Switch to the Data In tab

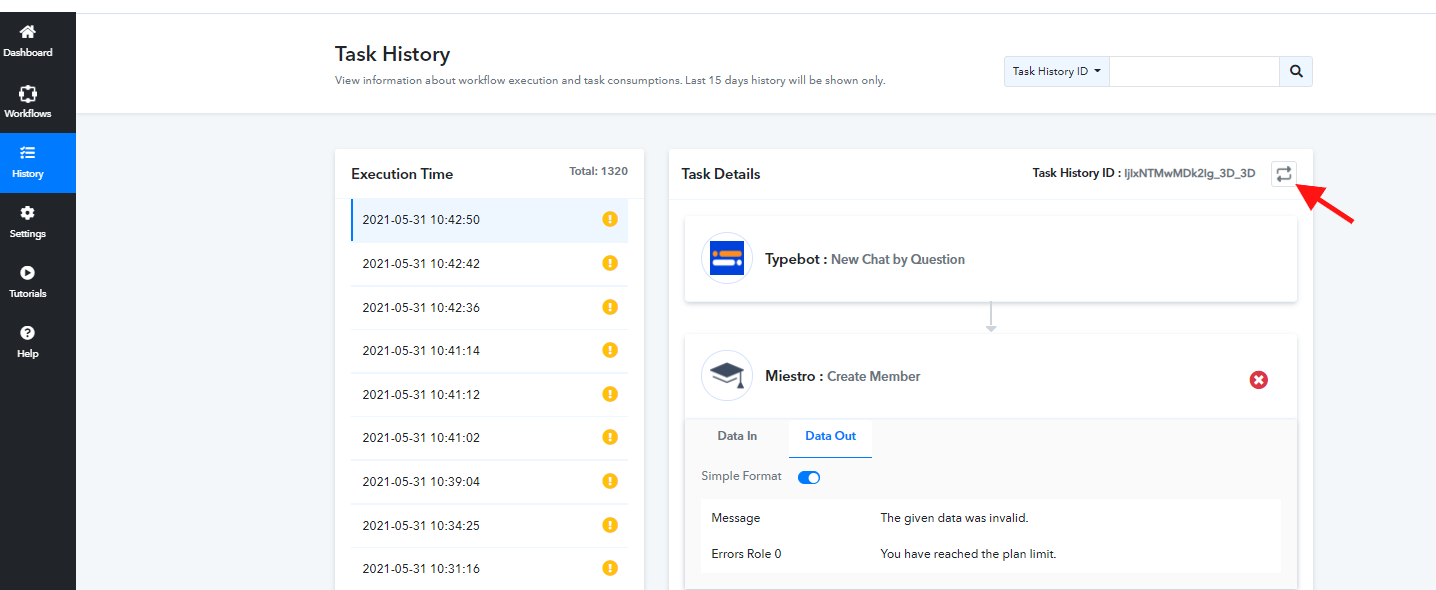[x=737, y=436]
